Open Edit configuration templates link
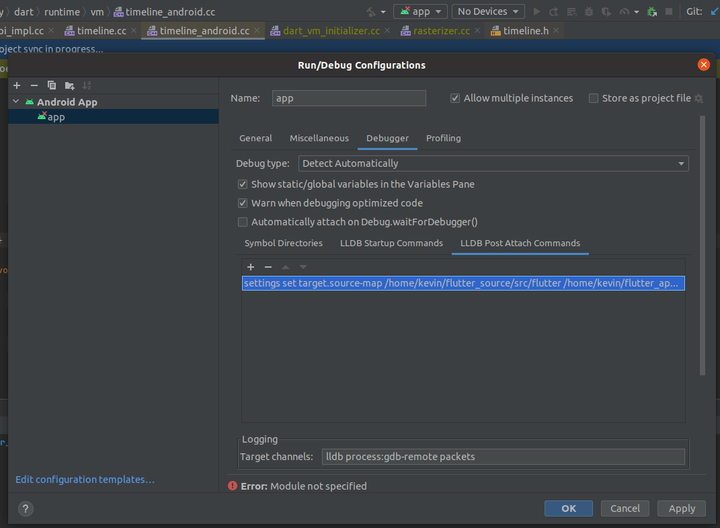Screen dimensions: 720x528 point(85,480)
